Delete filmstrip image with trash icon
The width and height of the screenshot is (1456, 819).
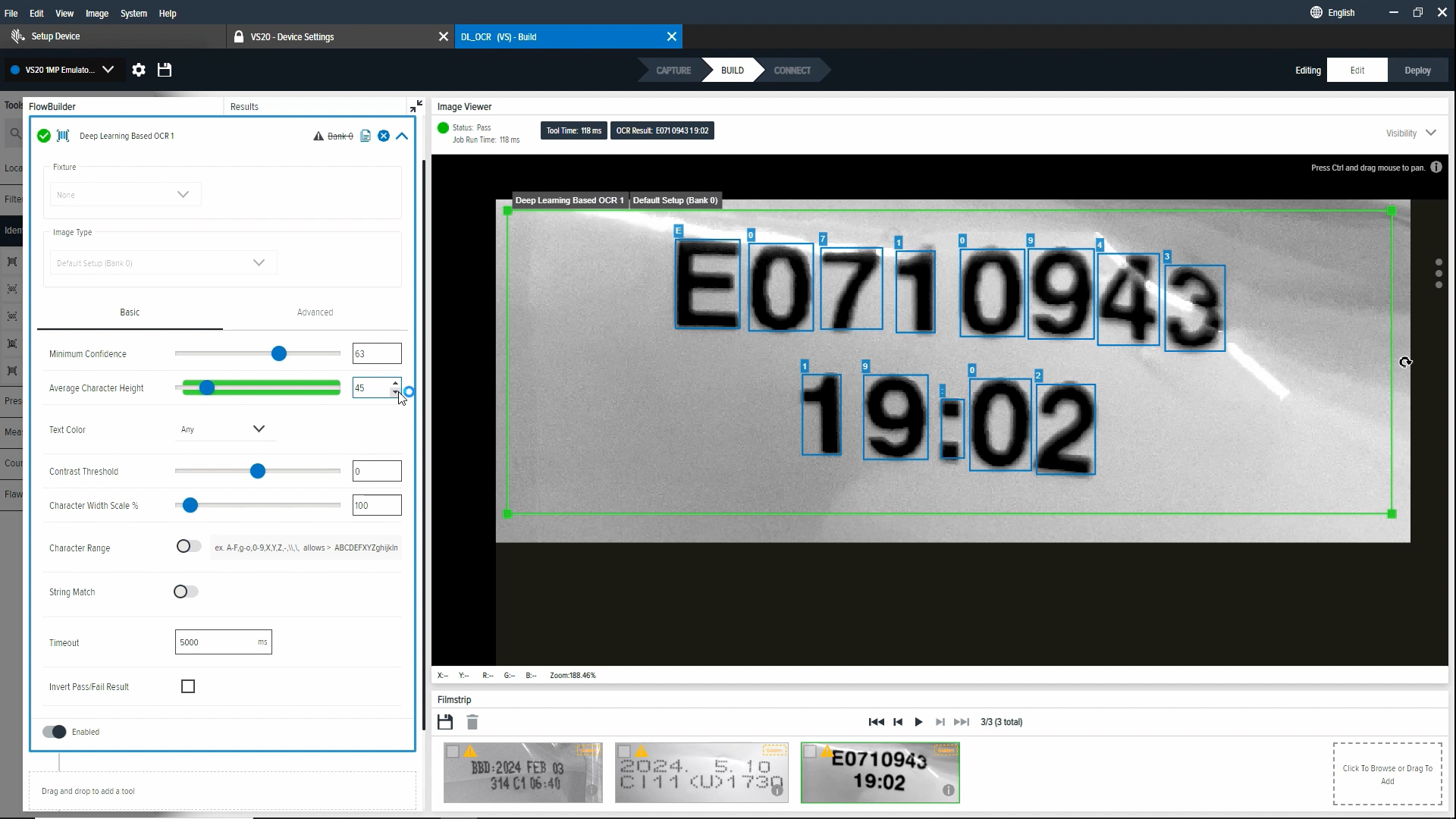472,722
